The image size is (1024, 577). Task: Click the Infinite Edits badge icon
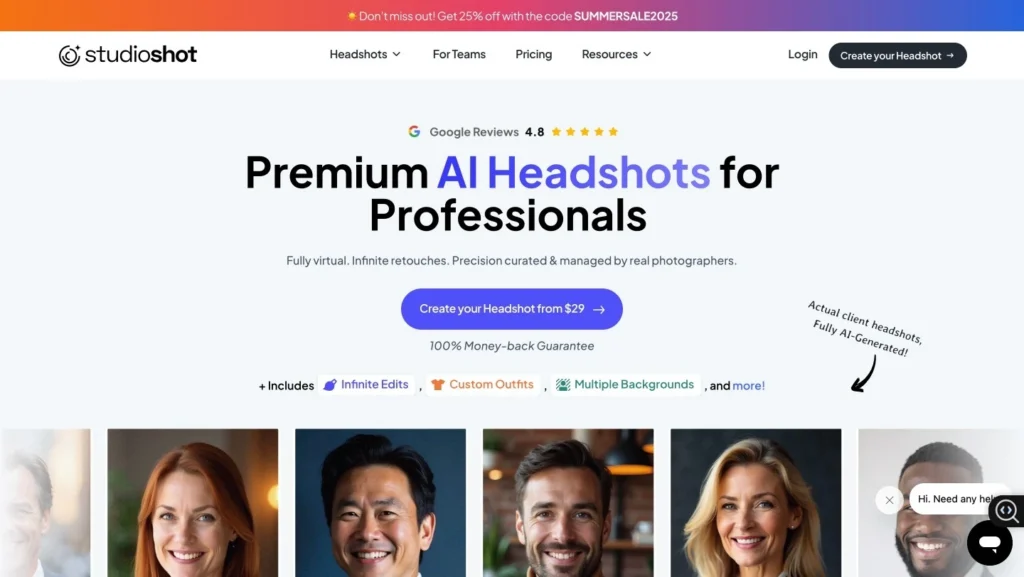click(330, 385)
